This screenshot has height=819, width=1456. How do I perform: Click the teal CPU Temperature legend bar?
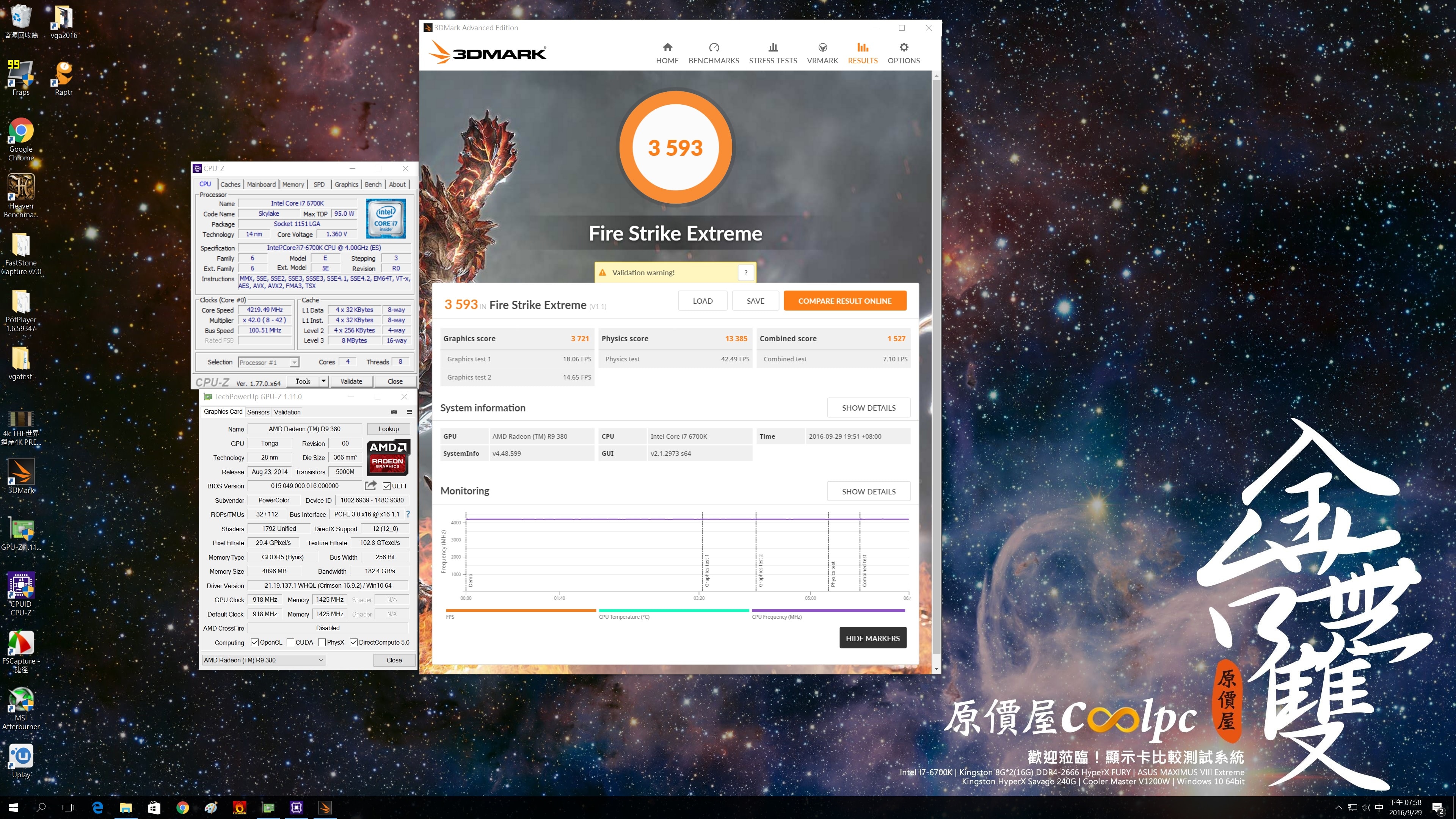point(674,610)
